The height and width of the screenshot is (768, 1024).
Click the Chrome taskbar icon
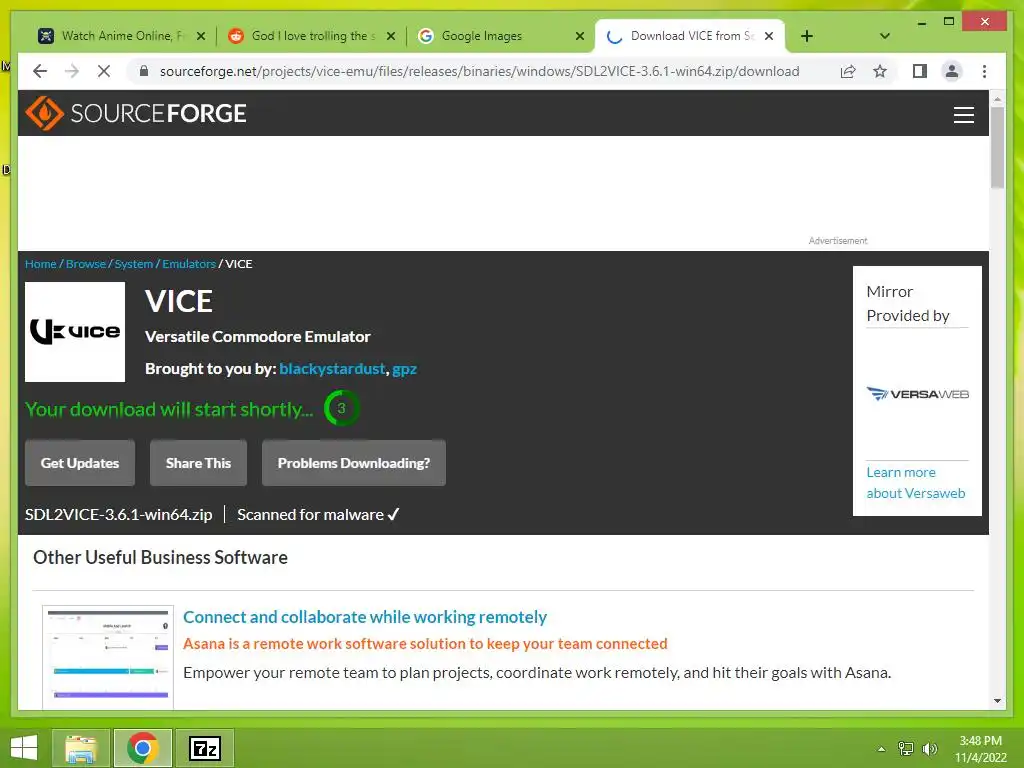pos(142,748)
